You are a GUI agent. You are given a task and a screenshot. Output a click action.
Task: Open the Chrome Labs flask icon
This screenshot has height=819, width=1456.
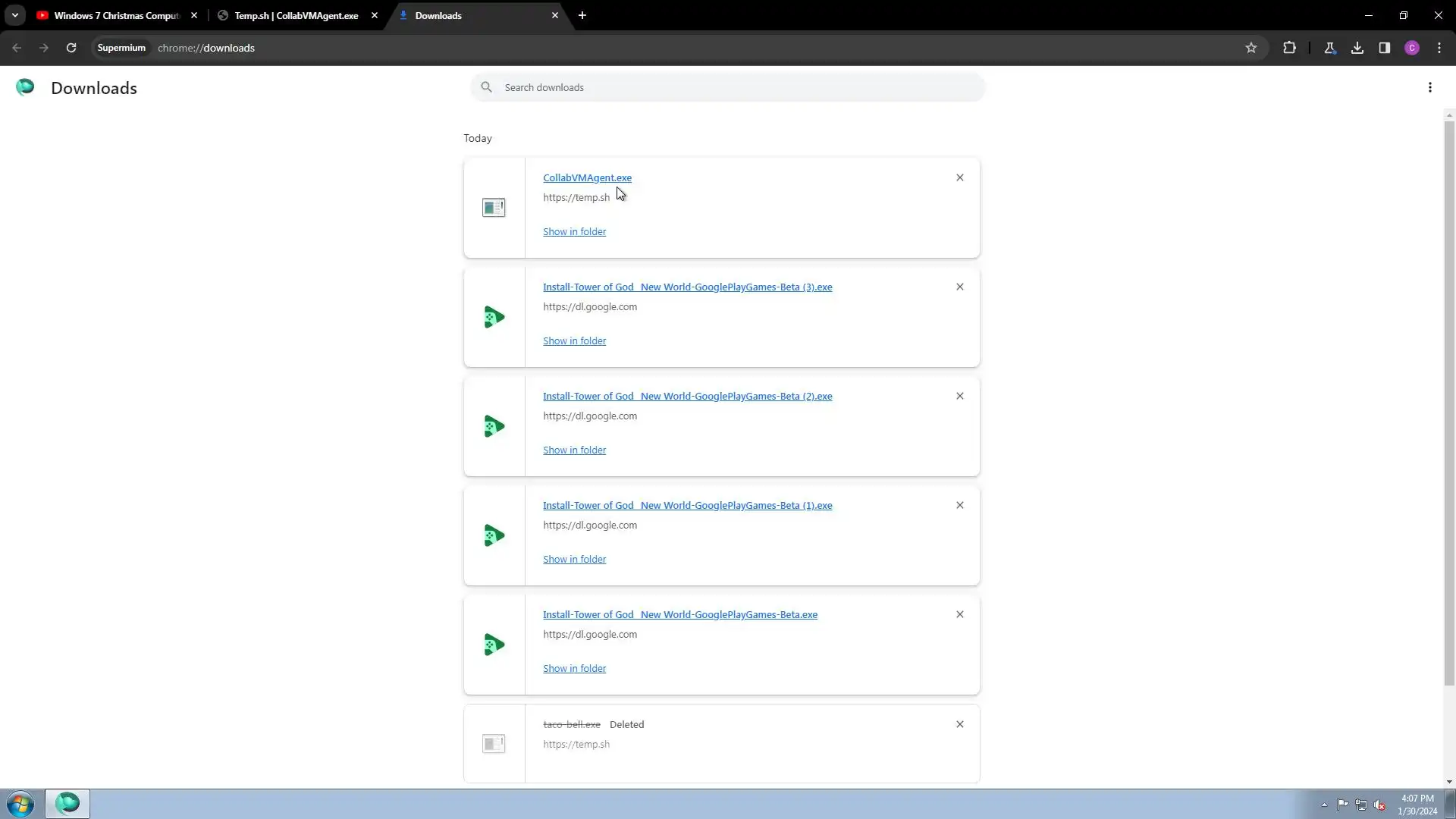[1329, 48]
